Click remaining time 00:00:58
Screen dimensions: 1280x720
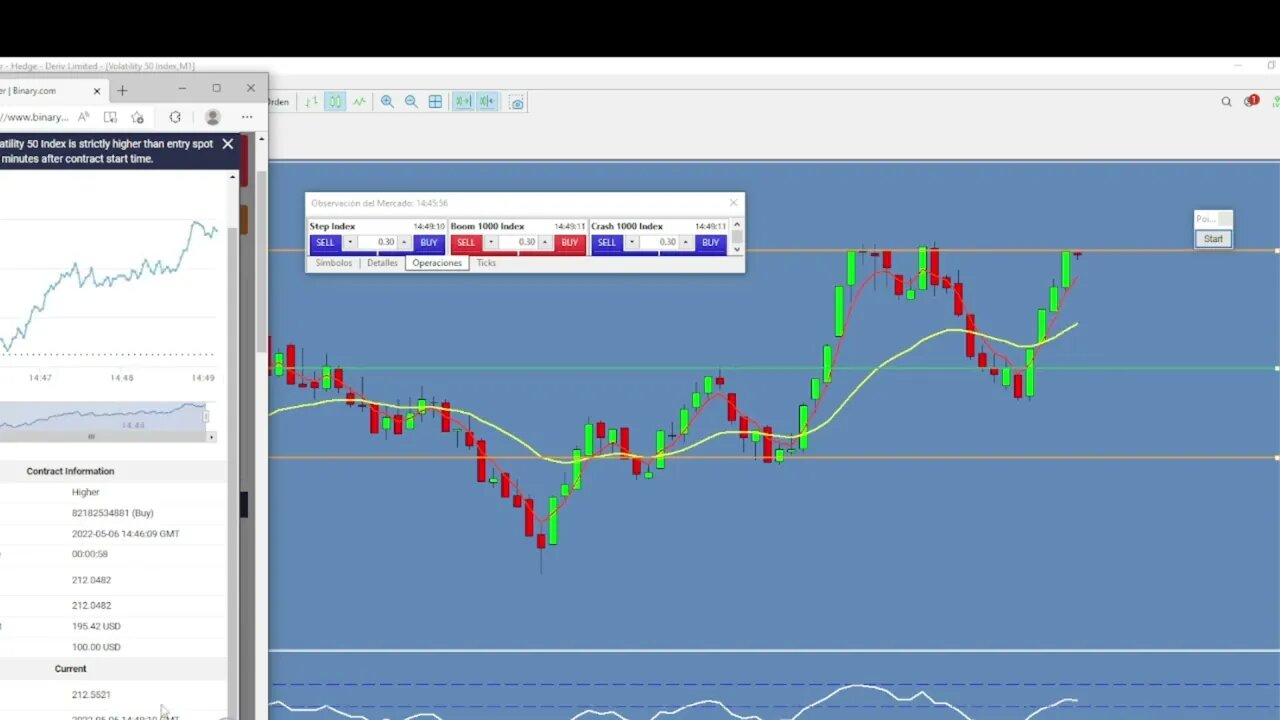89,554
